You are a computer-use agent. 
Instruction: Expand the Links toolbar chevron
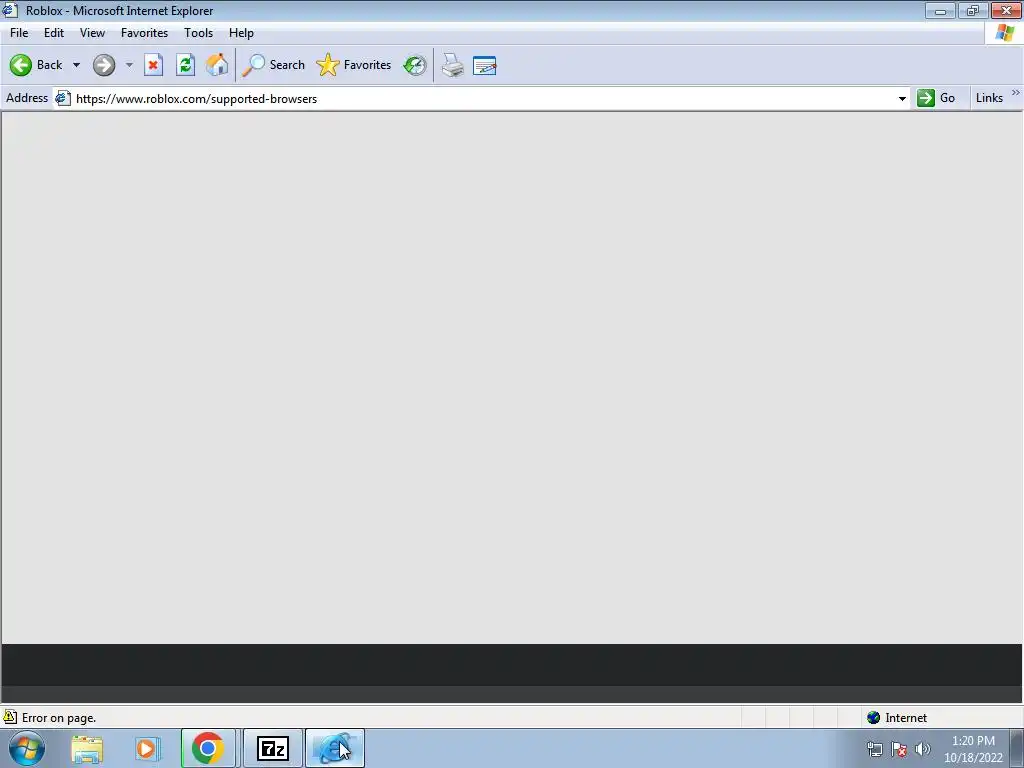(x=1016, y=93)
